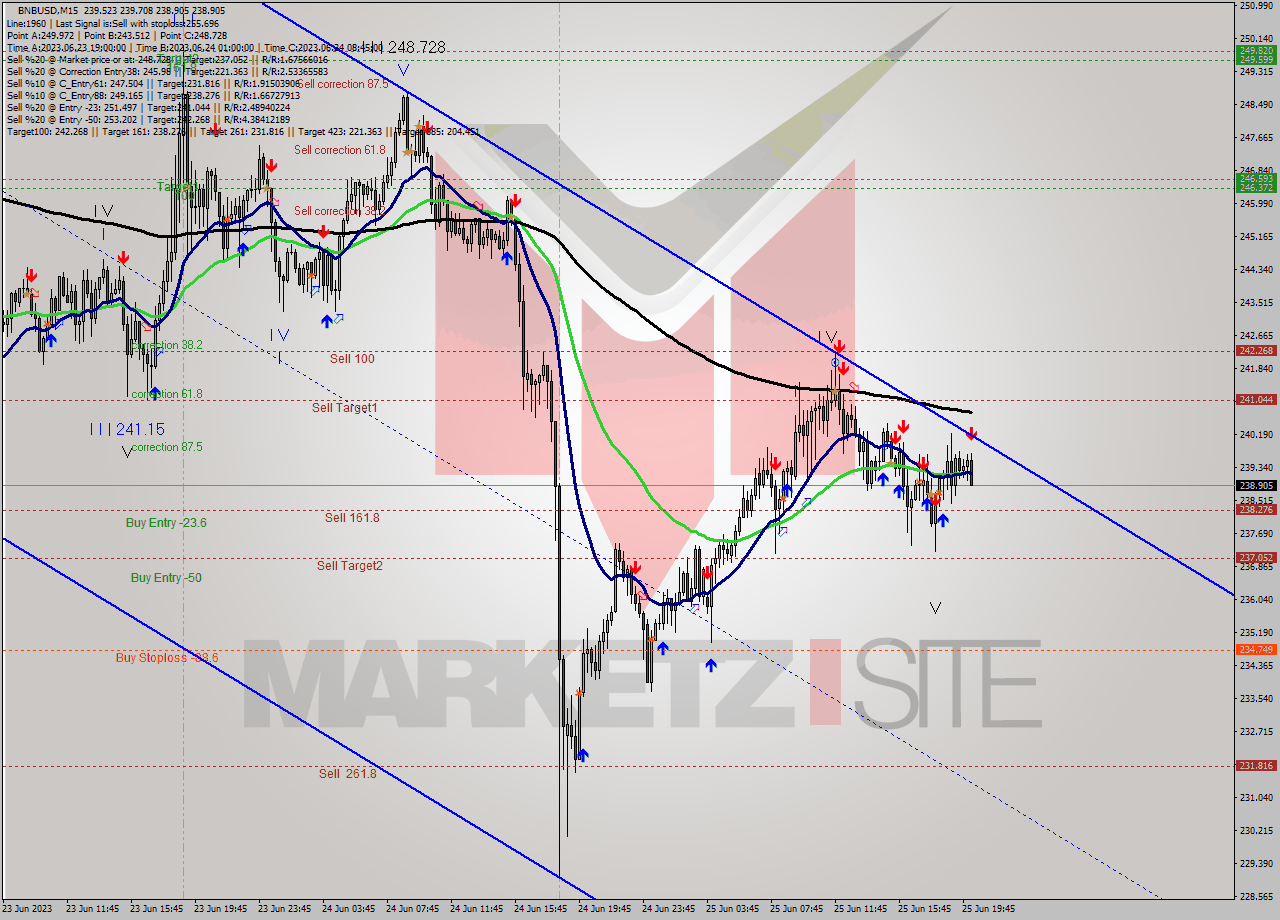Click the 'Sell Target2' level label
Viewport: 1280px width, 920px height.
tap(349, 565)
